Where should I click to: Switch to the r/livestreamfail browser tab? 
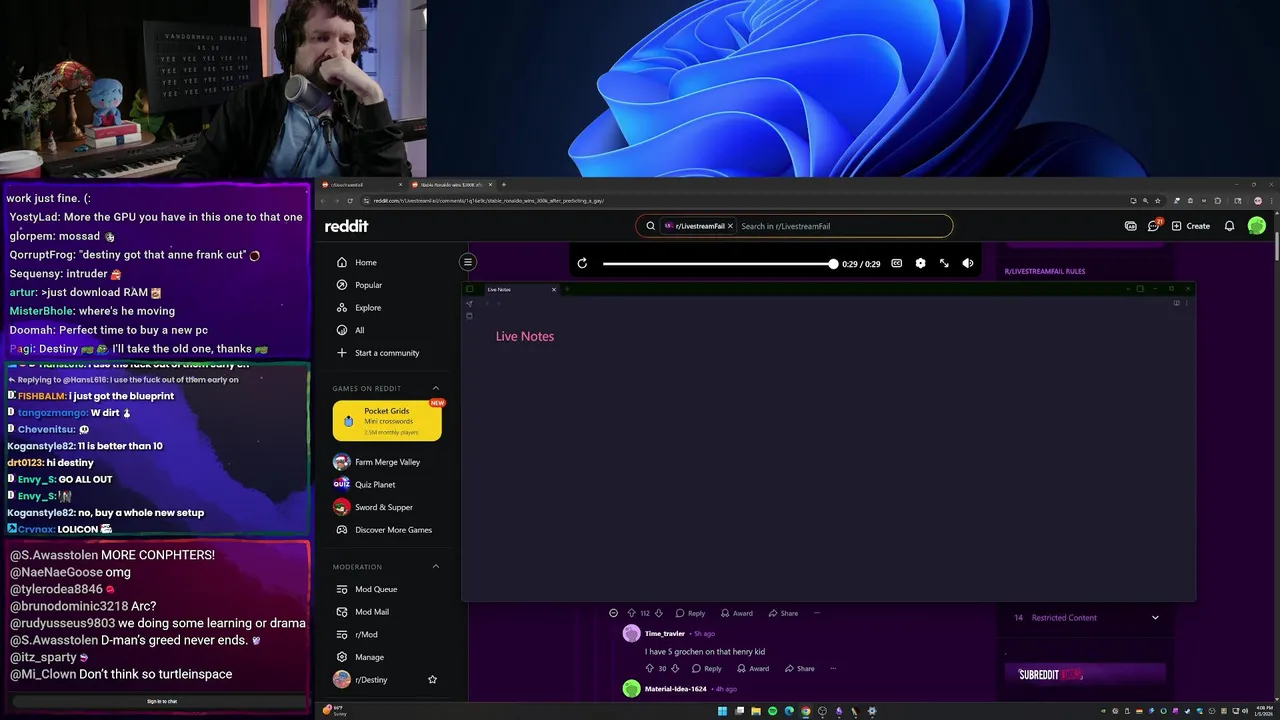(360, 185)
